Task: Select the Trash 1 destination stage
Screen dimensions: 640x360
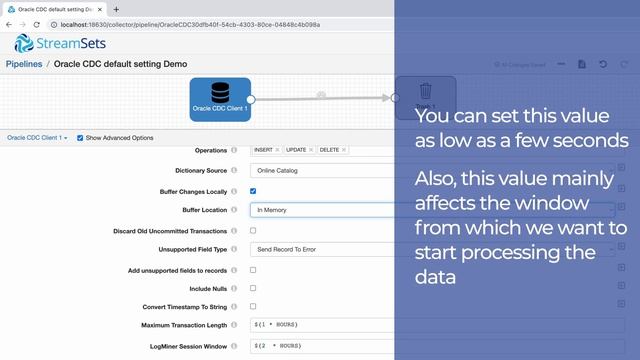Action: [x=426, y=98]
